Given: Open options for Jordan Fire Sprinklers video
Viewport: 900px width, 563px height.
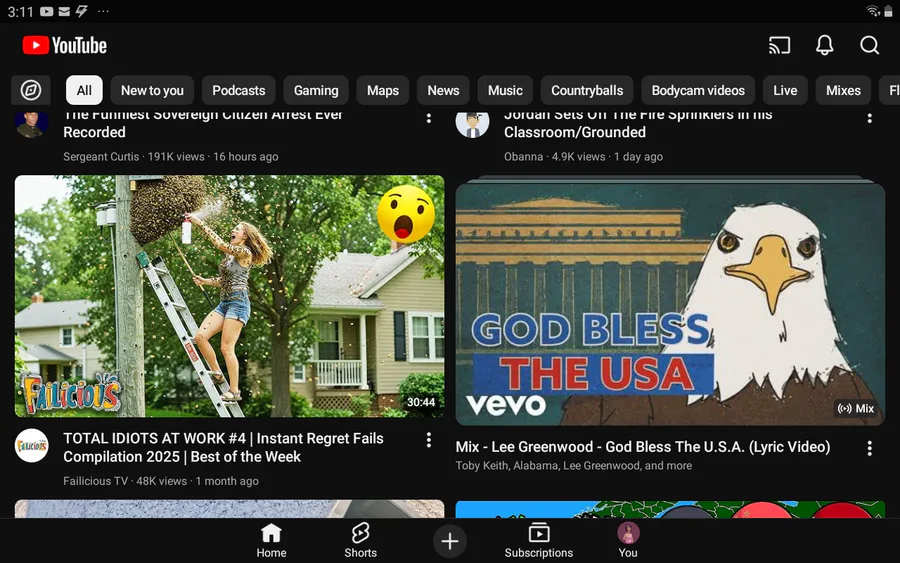Looking at the screenshot, I should 870,119.
